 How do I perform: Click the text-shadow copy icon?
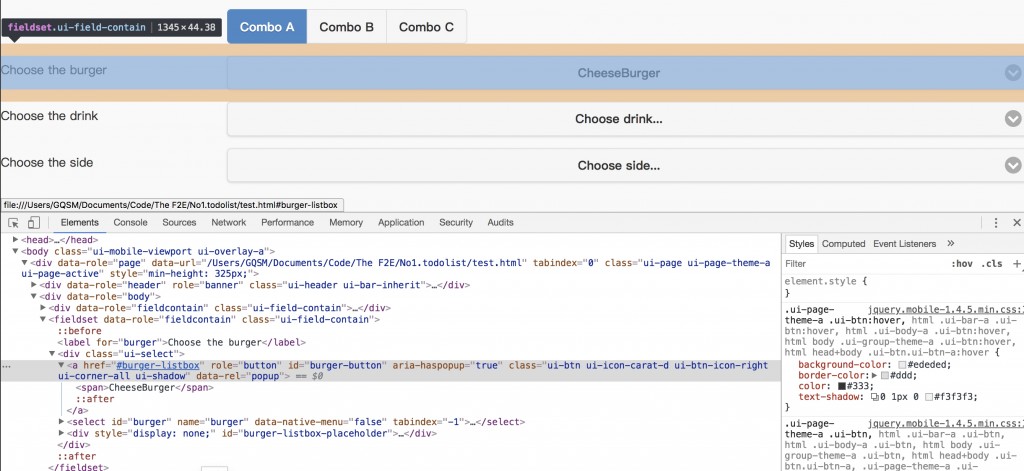[x=874, y=397]
